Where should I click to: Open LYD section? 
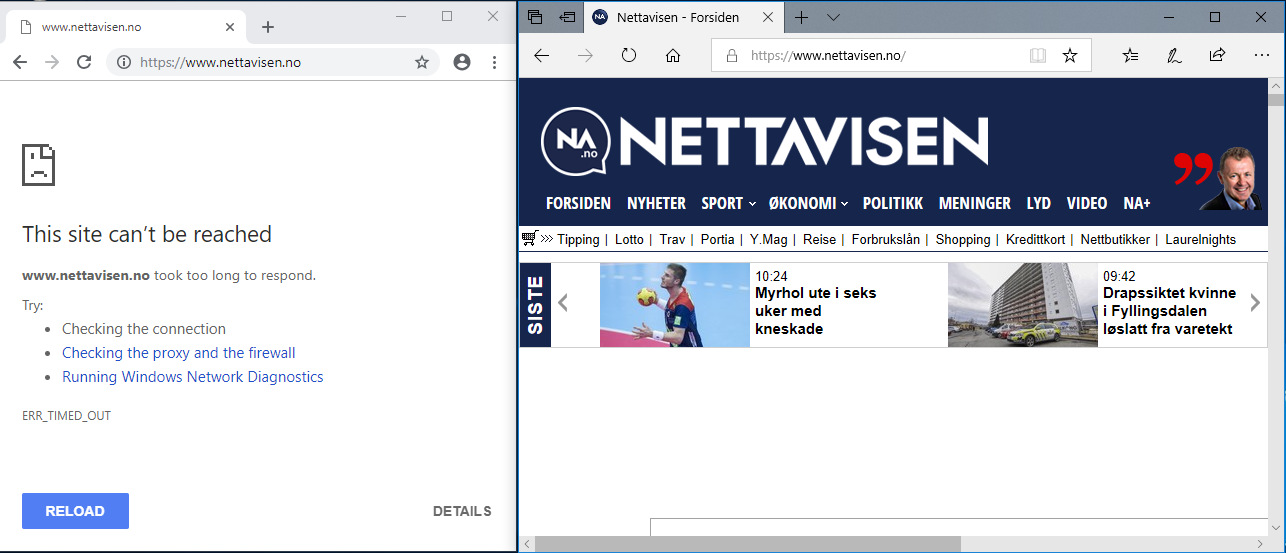(x=1039, y=203)
